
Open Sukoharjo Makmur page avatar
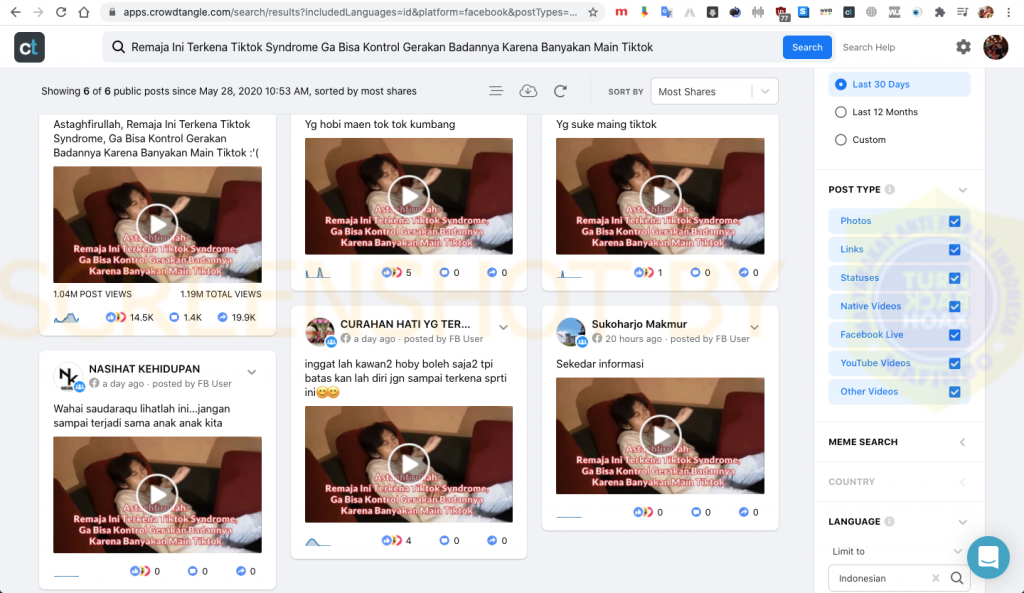click(571, 332)
